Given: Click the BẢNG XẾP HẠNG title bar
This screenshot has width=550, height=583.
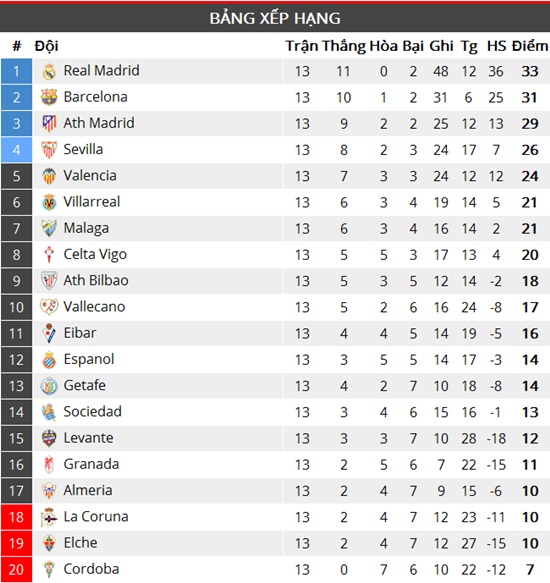Looking at the screenshot, I should coord(275,18).
